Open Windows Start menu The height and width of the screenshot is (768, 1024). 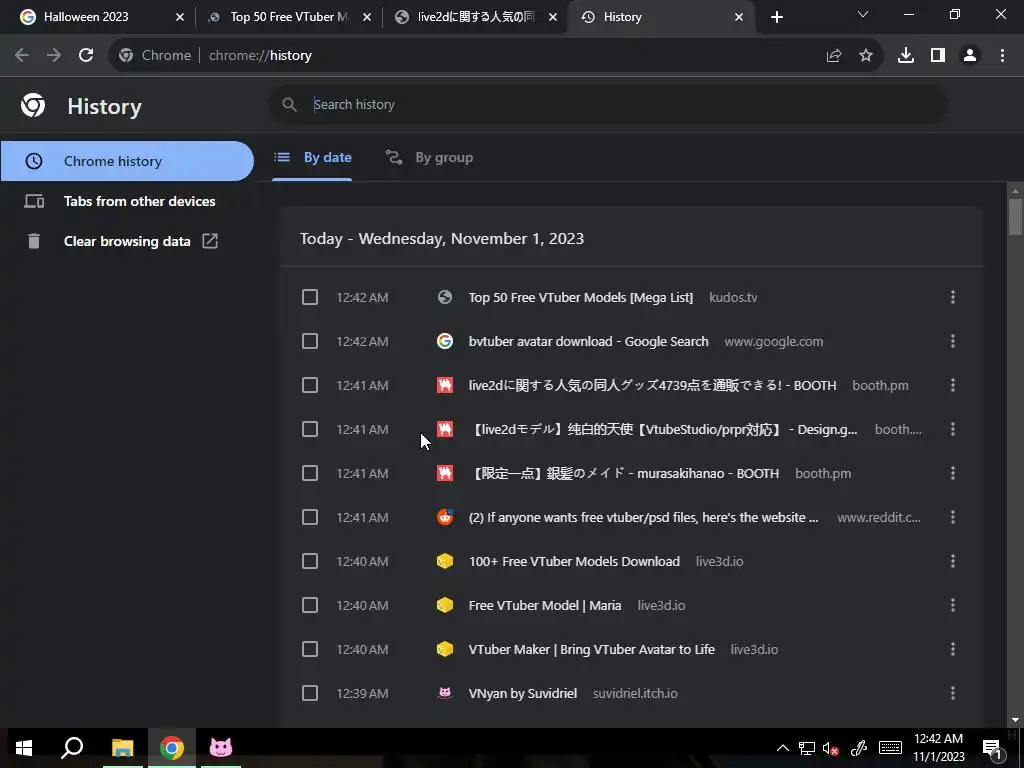point(24,748)
